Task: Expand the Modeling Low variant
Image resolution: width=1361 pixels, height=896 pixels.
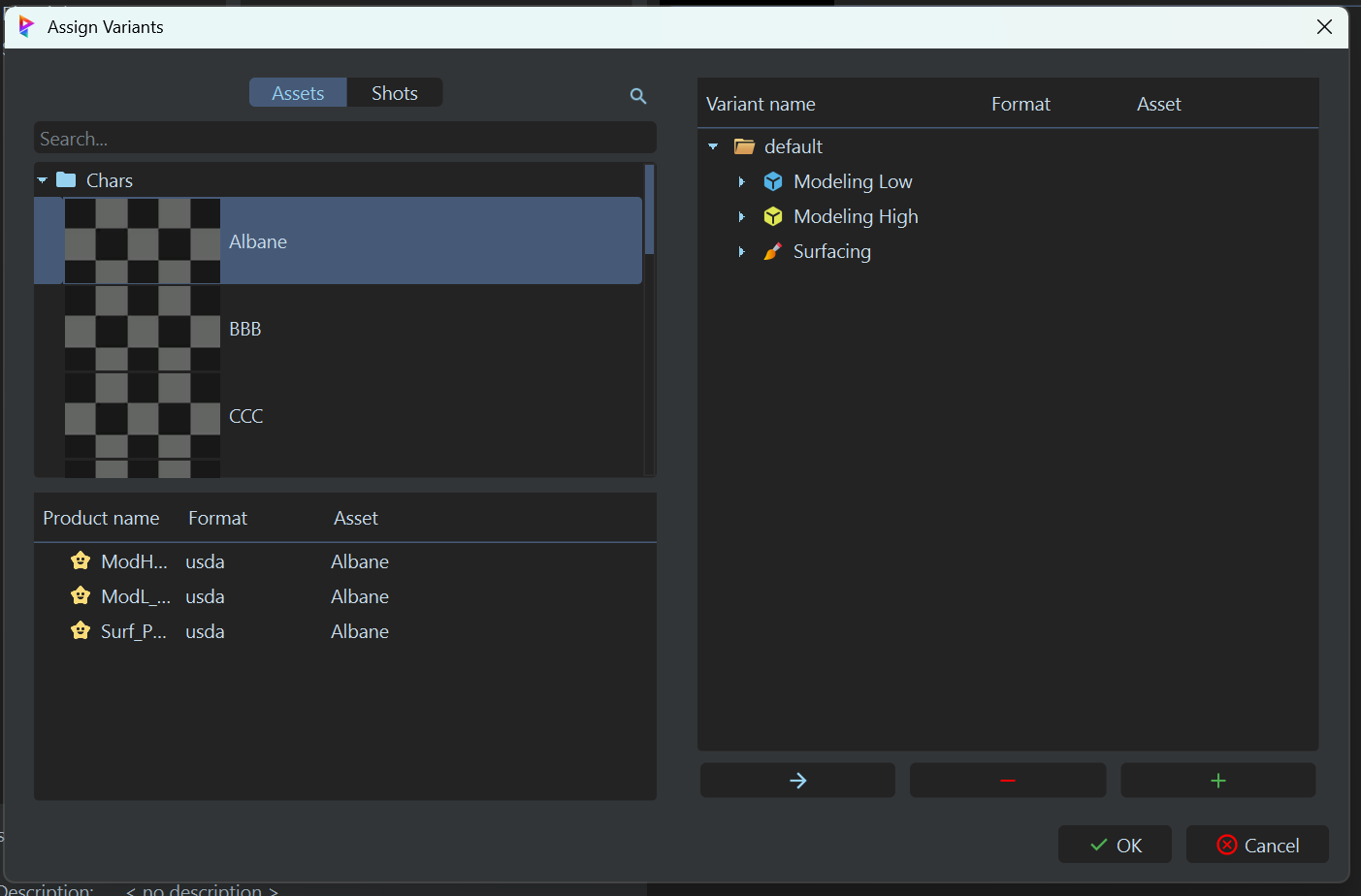Action: [x=742, y=182]
